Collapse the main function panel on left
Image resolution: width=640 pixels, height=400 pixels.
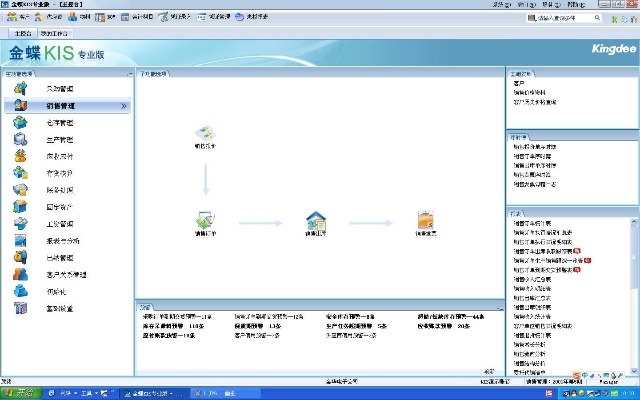130,74
